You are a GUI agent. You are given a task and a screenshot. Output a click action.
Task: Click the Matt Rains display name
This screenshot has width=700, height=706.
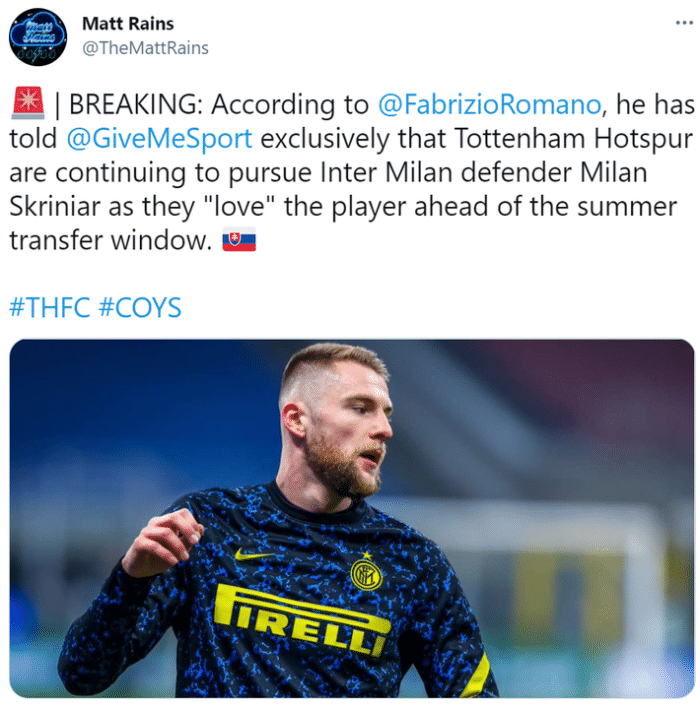128,23
